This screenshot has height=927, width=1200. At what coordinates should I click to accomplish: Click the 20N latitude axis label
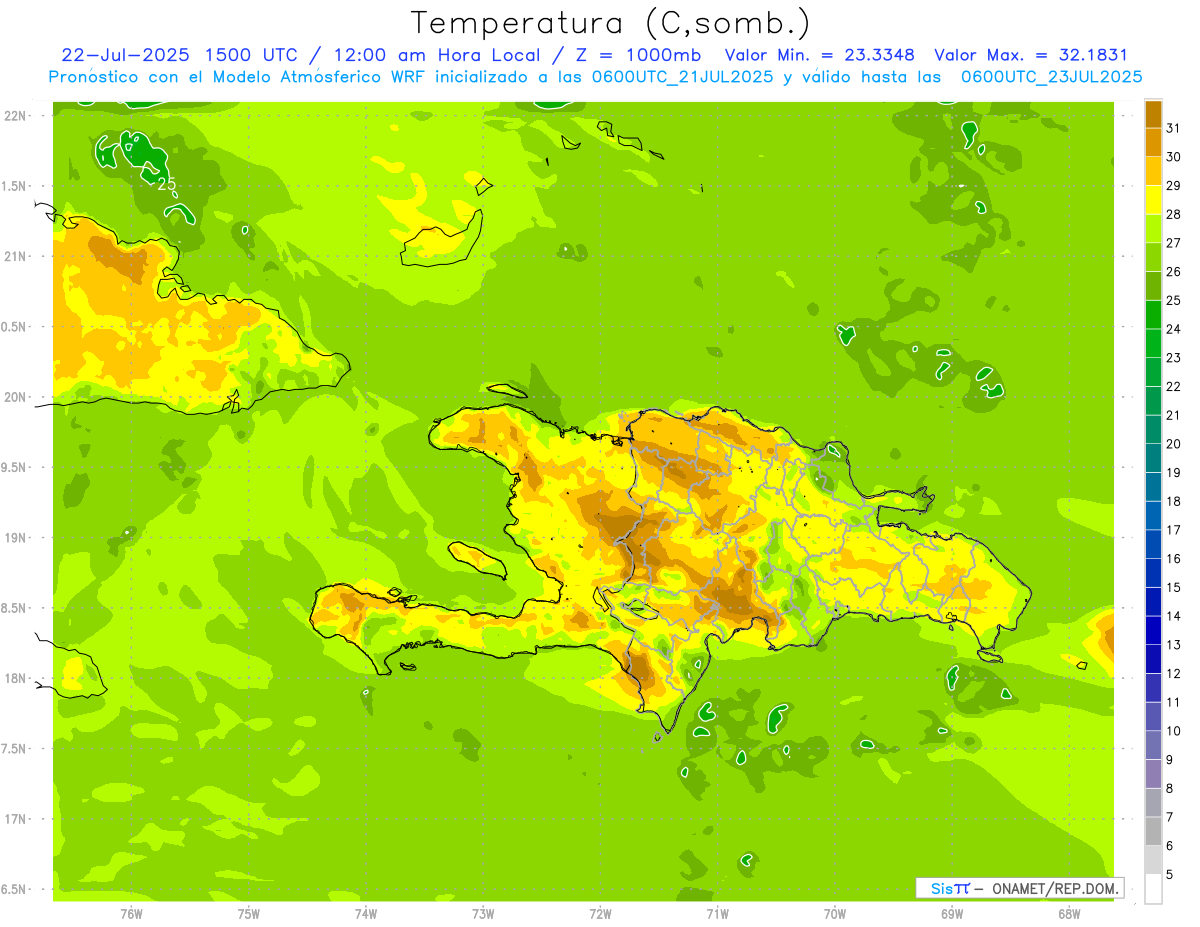click(x=15, y=397)
